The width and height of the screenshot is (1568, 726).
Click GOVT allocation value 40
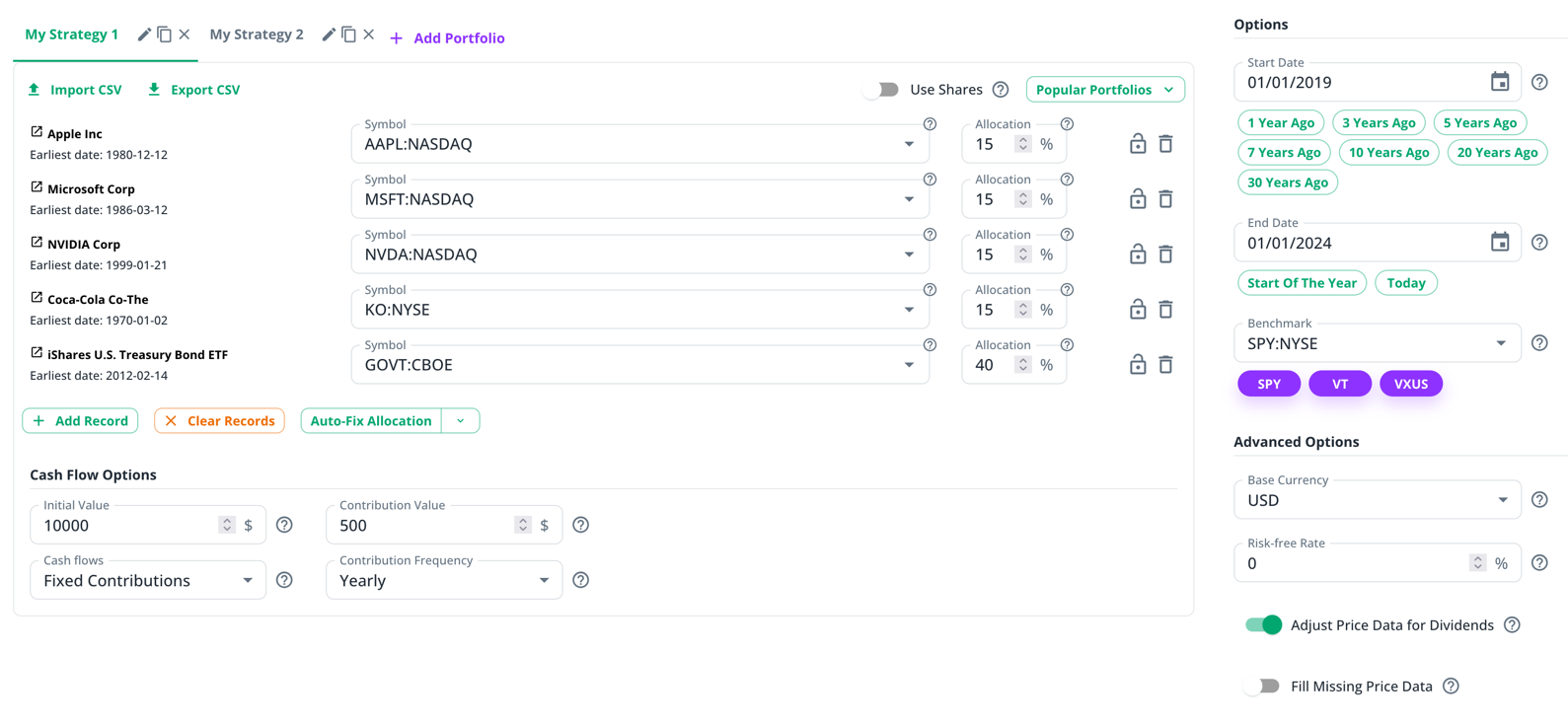tap(985, 365)
